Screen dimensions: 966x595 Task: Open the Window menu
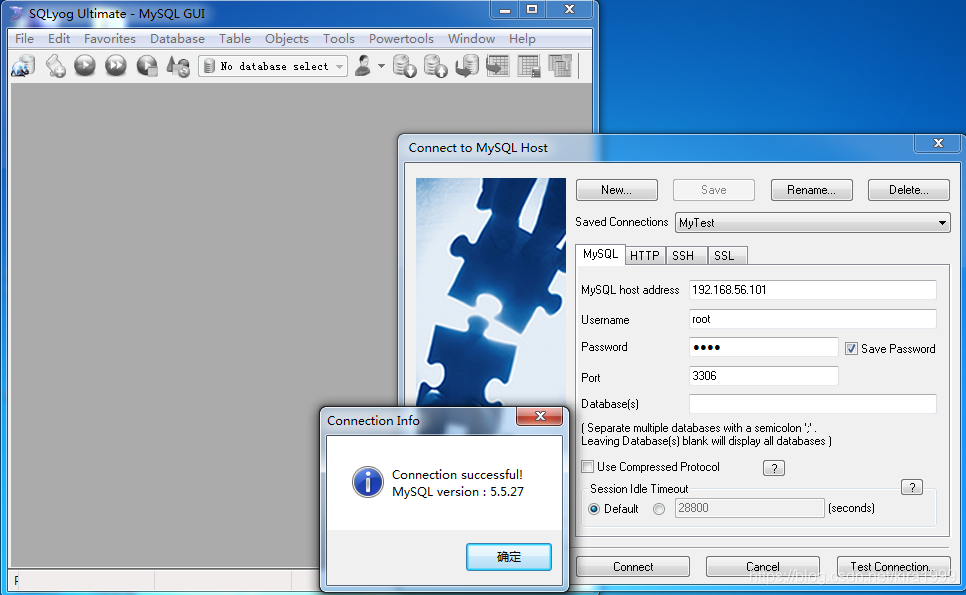point(471,39)
